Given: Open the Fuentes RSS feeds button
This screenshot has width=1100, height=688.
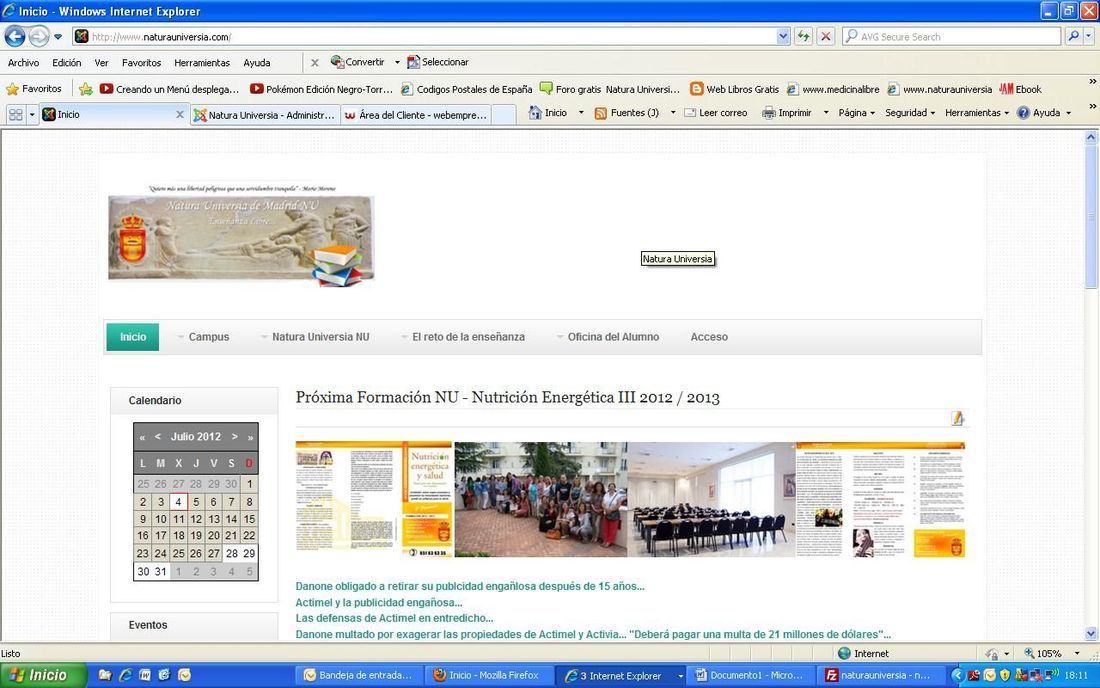Looking at the screenshot, I should coord(627,112).
